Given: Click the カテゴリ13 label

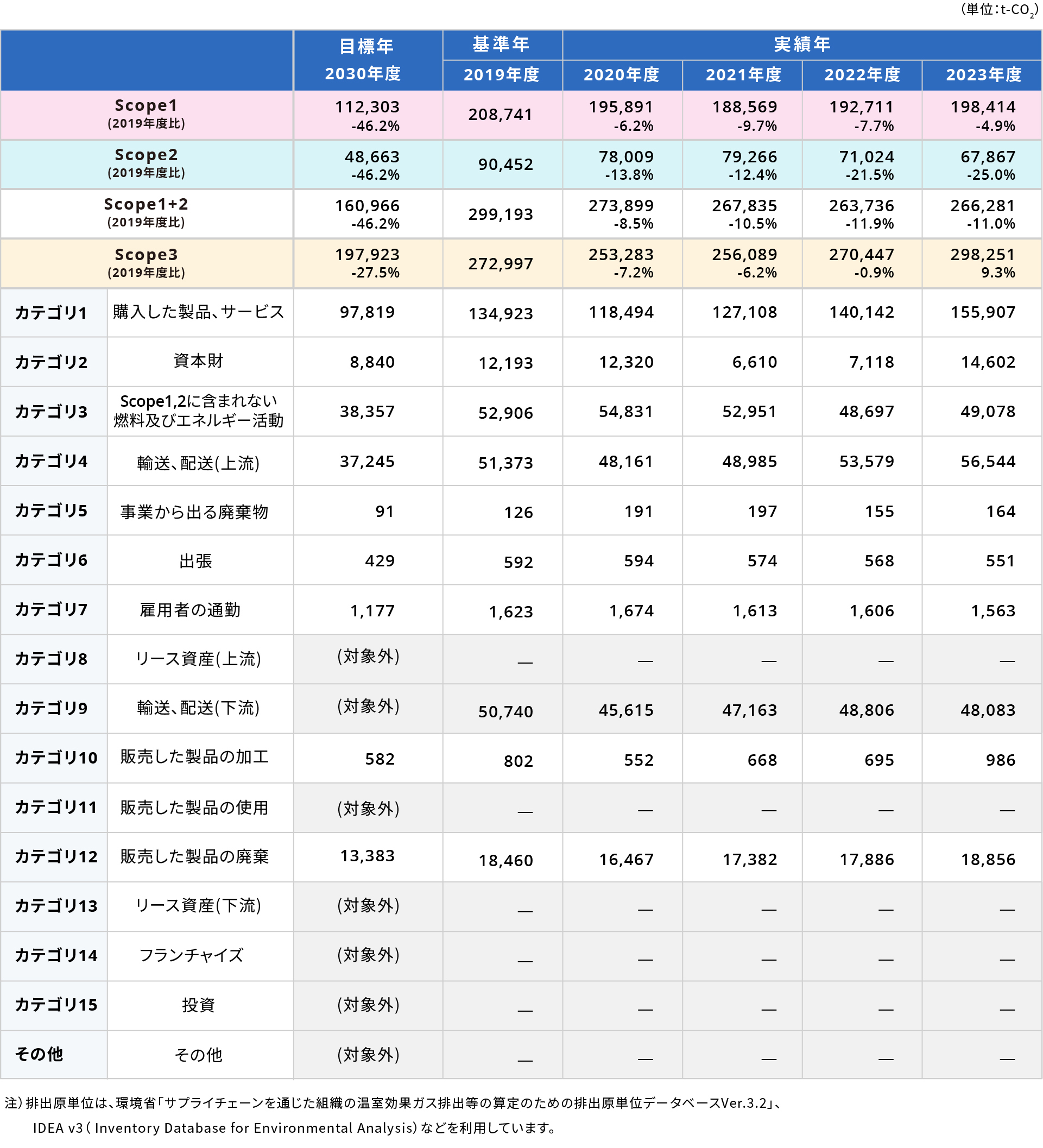Looking at the screenshot, I should (56, 907).
